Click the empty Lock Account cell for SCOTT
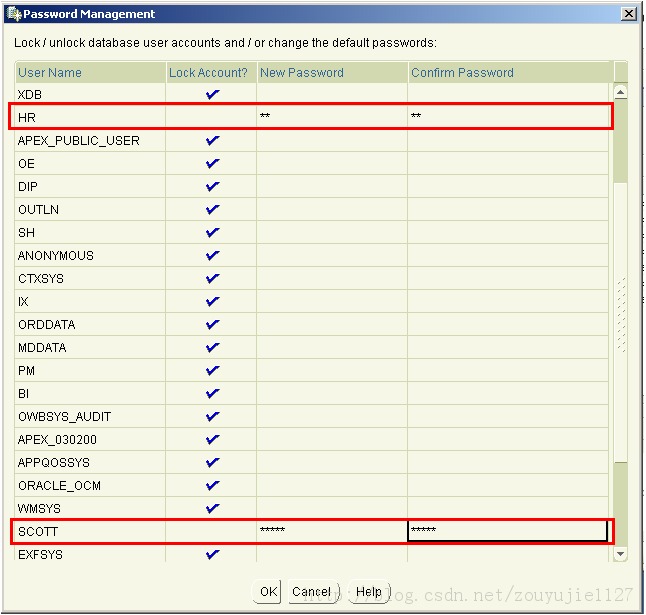This screenshot has width=646, height=615. click(211, 532)
